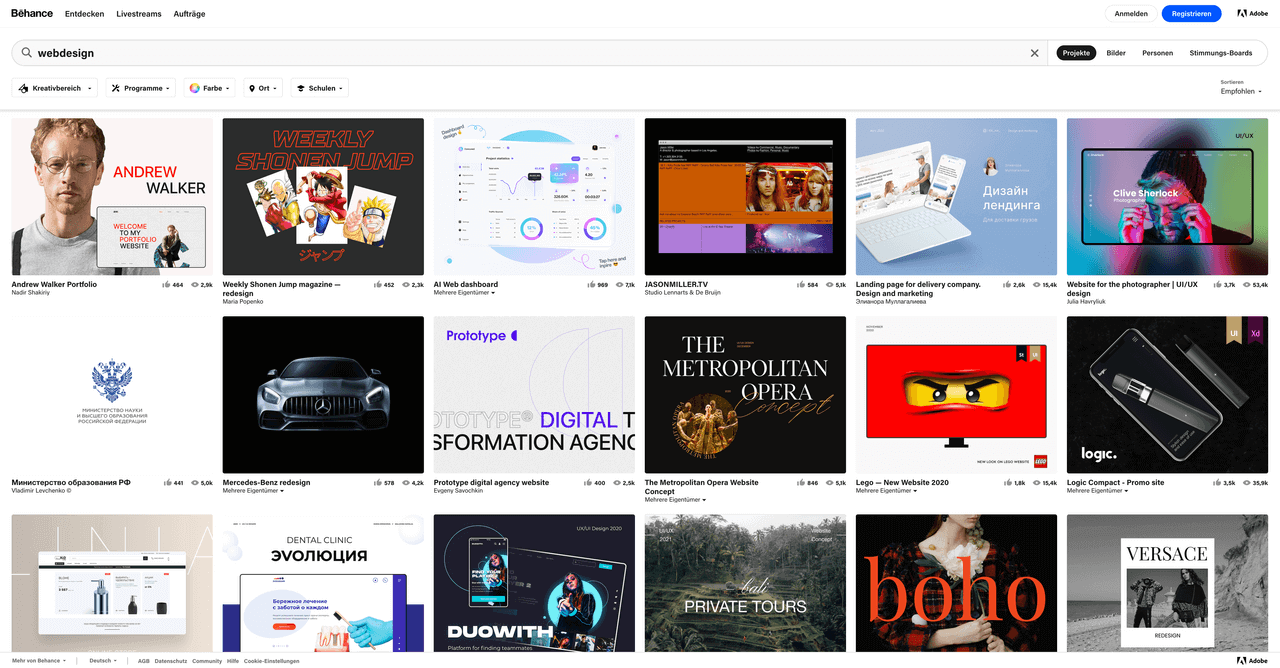Open the Kreativbereich filter dropdown
The height and width of the screenshot is (668, 1280).
point(54,87)
